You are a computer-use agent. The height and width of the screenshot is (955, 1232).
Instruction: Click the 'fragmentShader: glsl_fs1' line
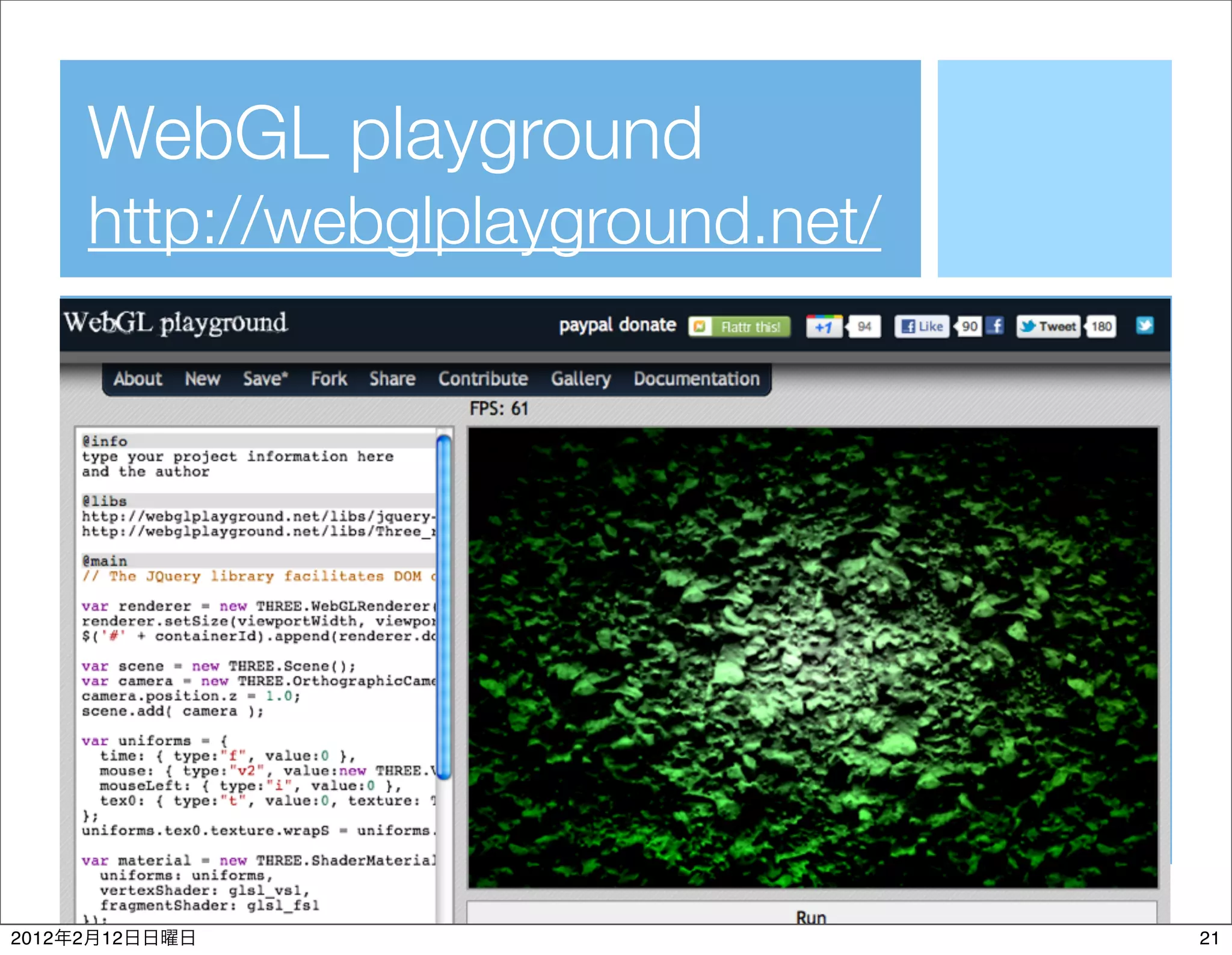pyautogui.click(x=209, y=905)
